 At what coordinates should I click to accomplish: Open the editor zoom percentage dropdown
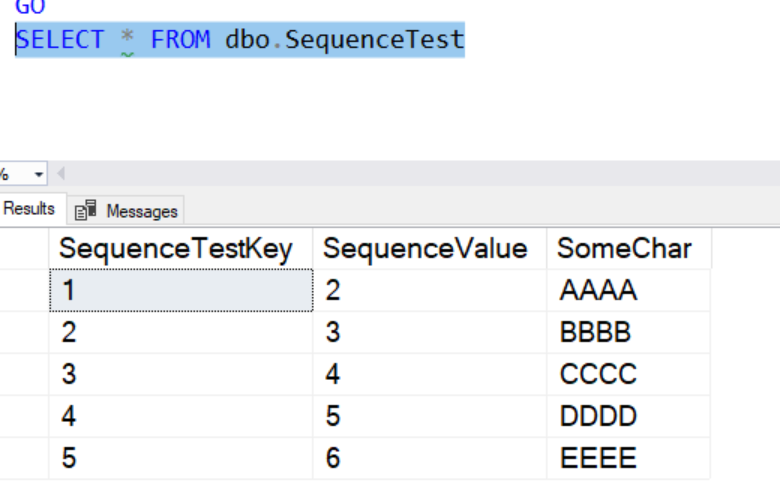(x=39, y=174)
